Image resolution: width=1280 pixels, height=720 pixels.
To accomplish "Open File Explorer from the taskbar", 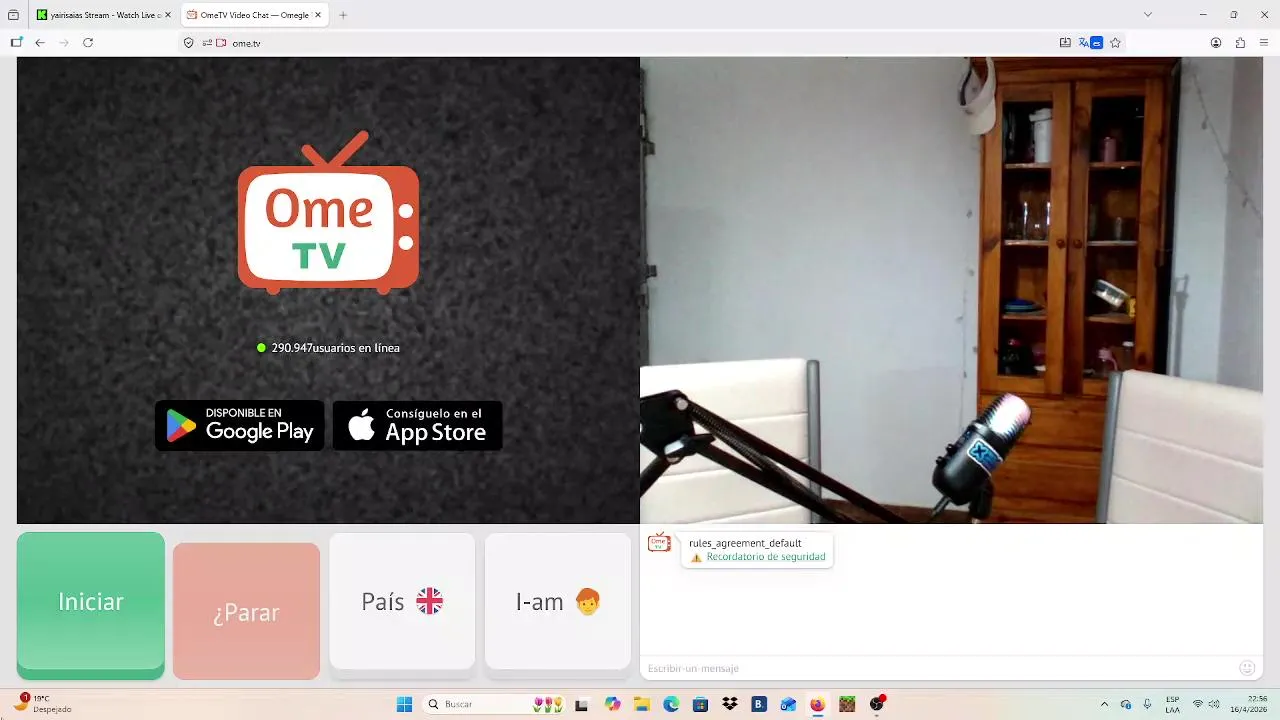I will pyautogui.click(x=642, y=704).
